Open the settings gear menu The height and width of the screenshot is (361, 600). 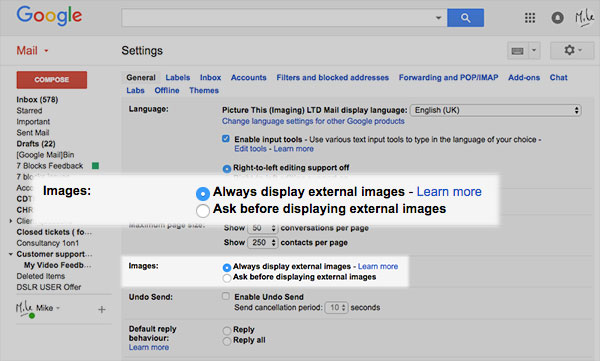(x=572, y=50)
